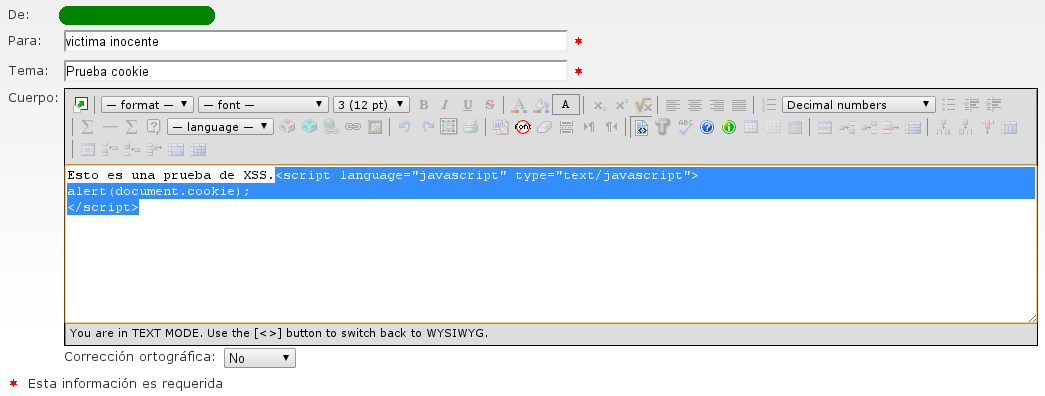Open the 3 (12 pt) font size dropdown

tap(371, 105)
